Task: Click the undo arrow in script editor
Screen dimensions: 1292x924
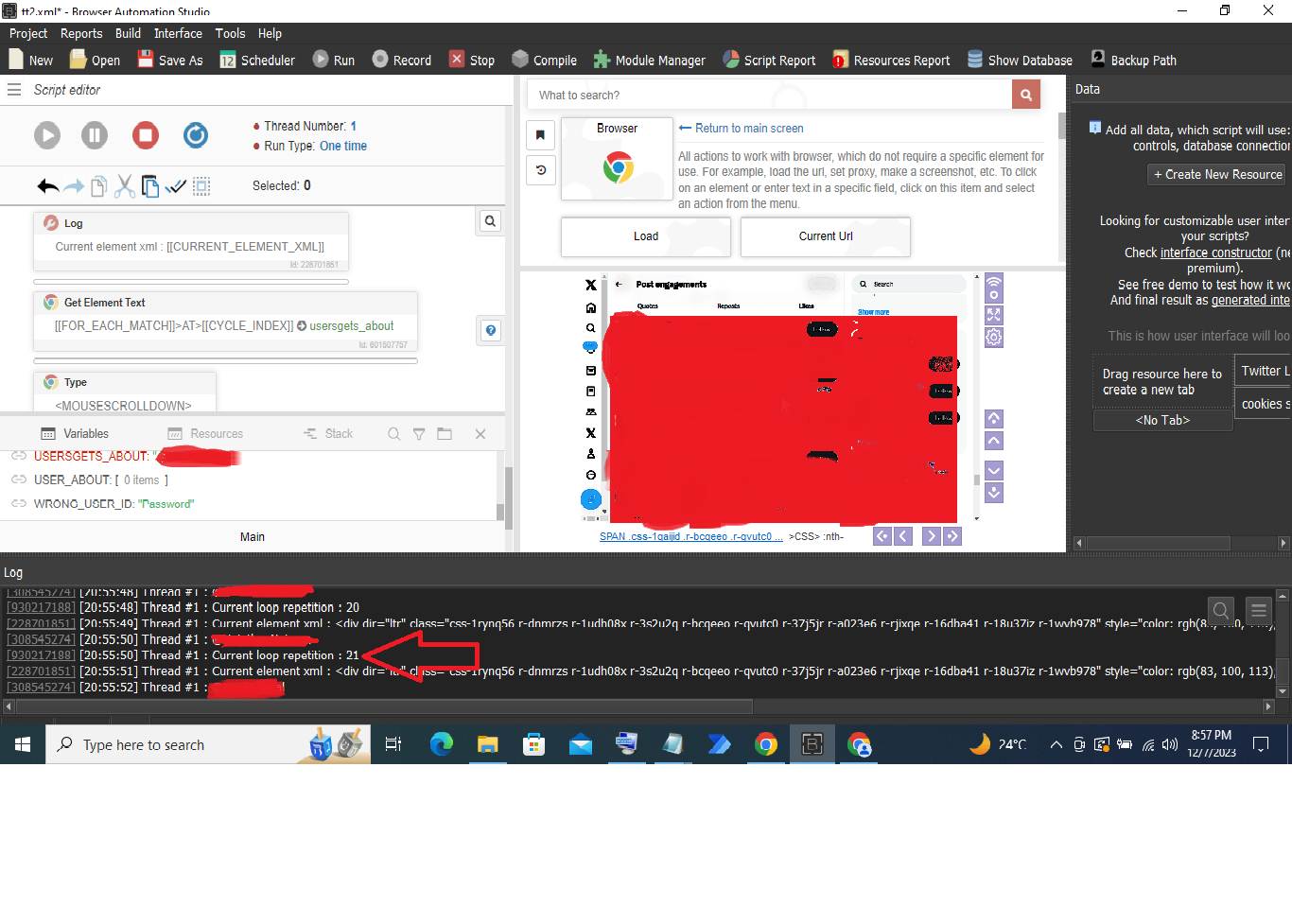Action: tap(47, 186)
